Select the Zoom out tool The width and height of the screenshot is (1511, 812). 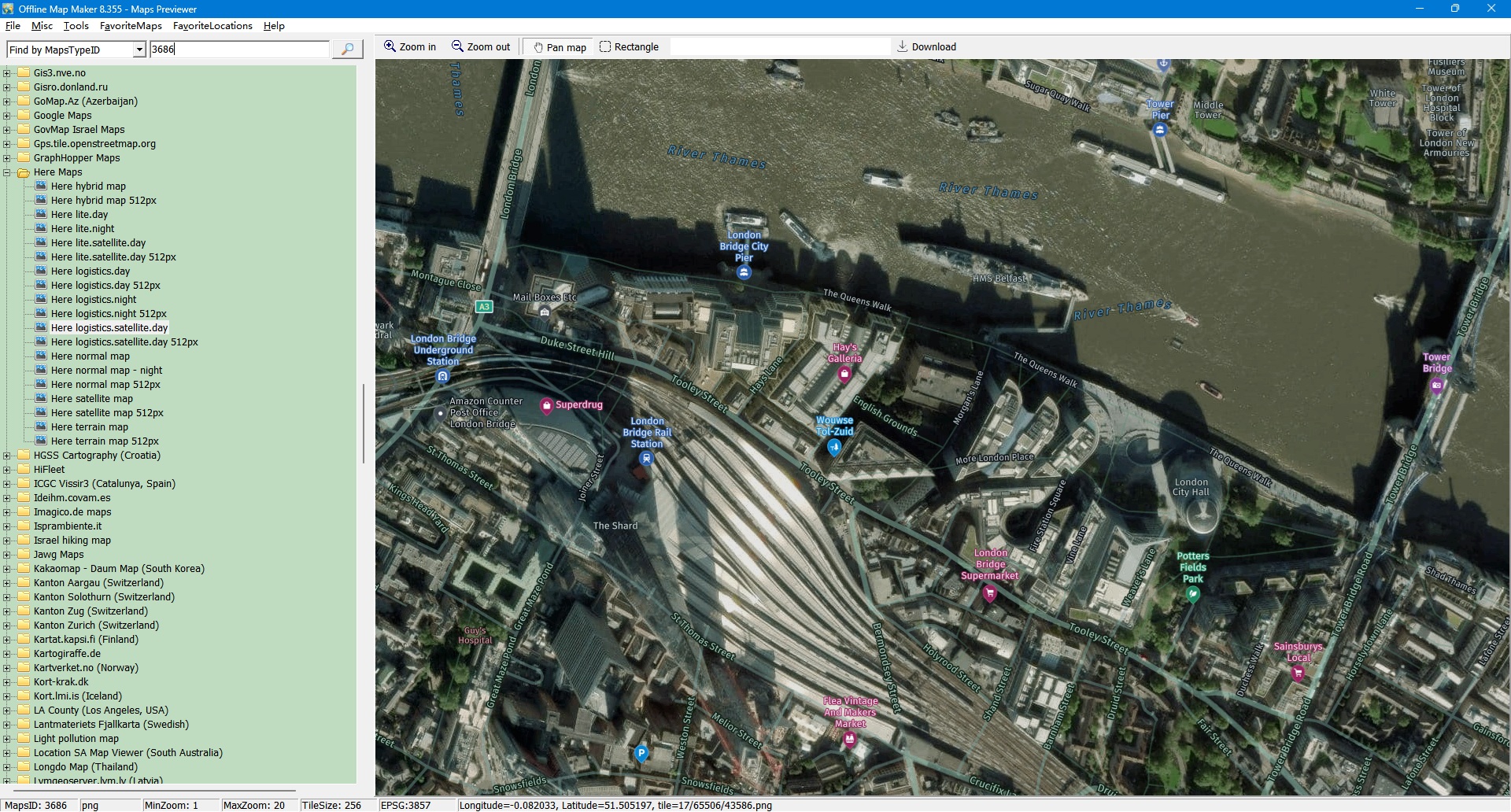pyautogui.click(x=481, y=47)
